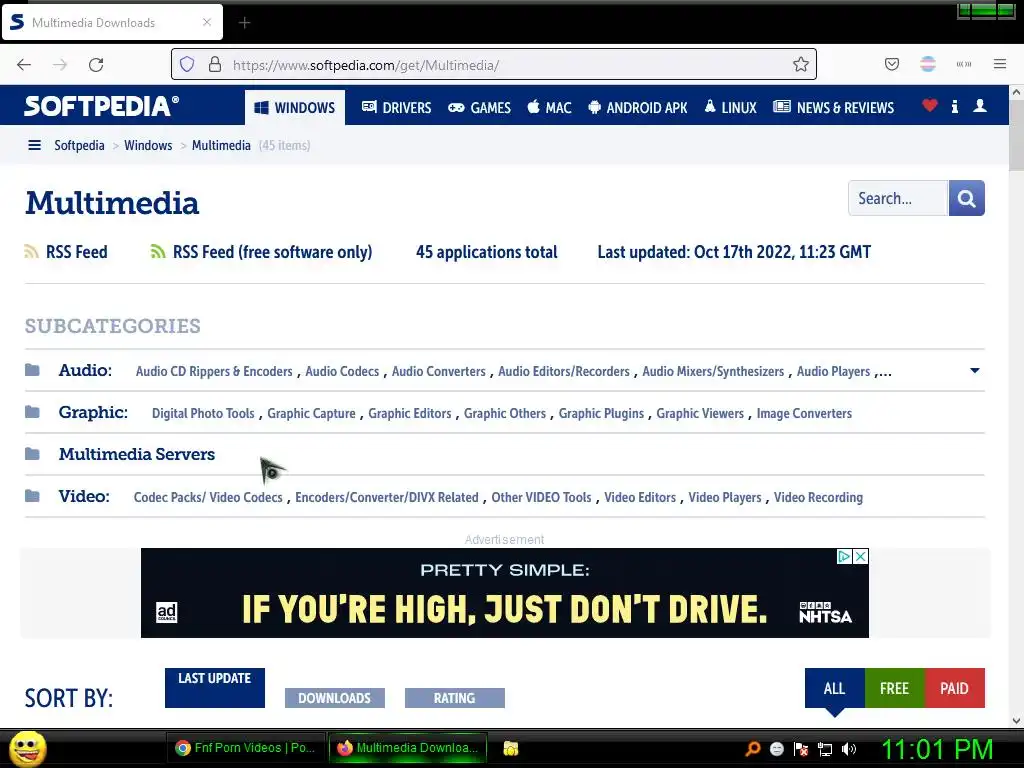Viewport: 1024px width, 768px height.
Task: Expand the Audio subcategories arrow
Action: 974,370
